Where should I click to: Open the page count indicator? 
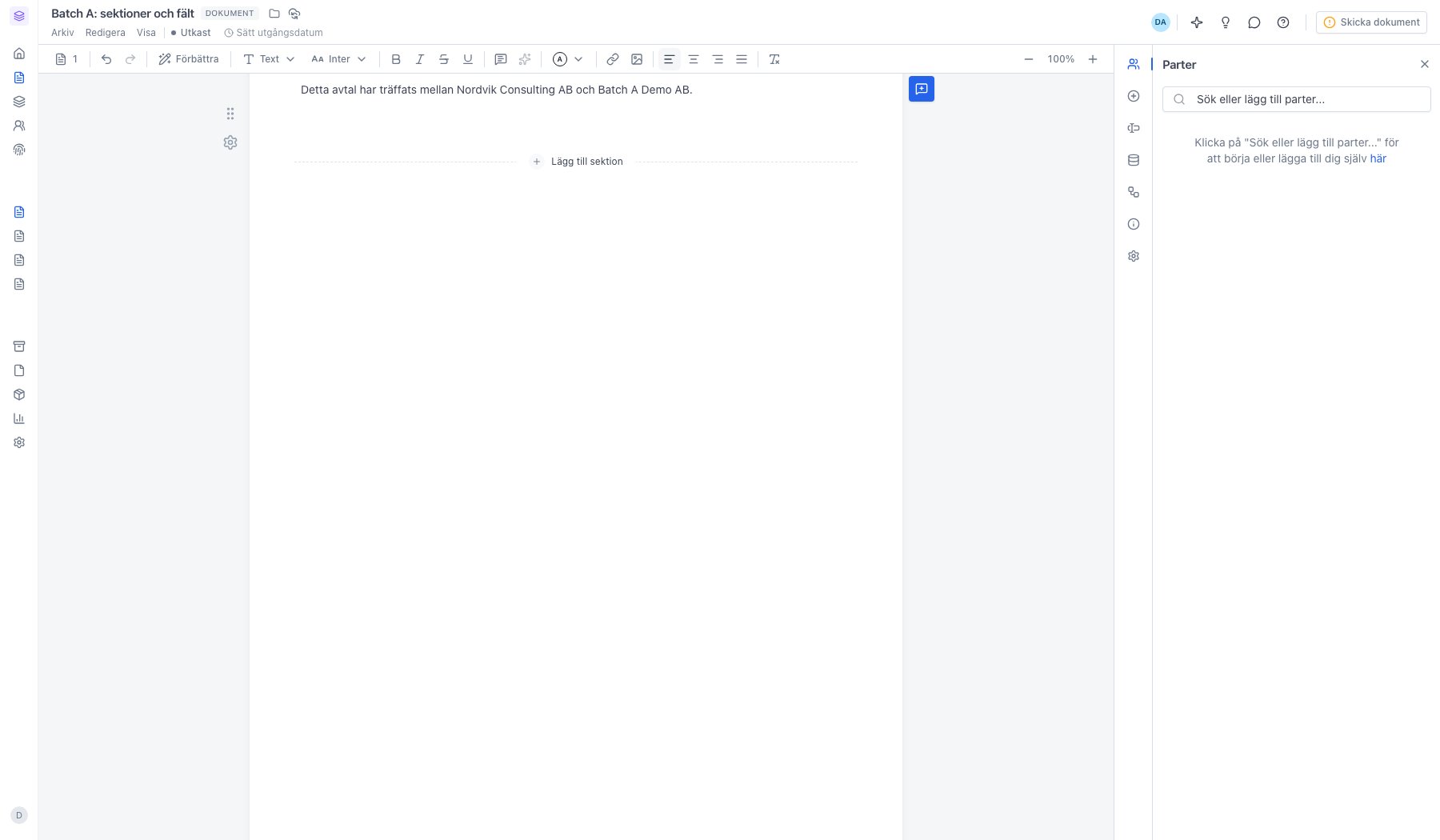(66, 59)
